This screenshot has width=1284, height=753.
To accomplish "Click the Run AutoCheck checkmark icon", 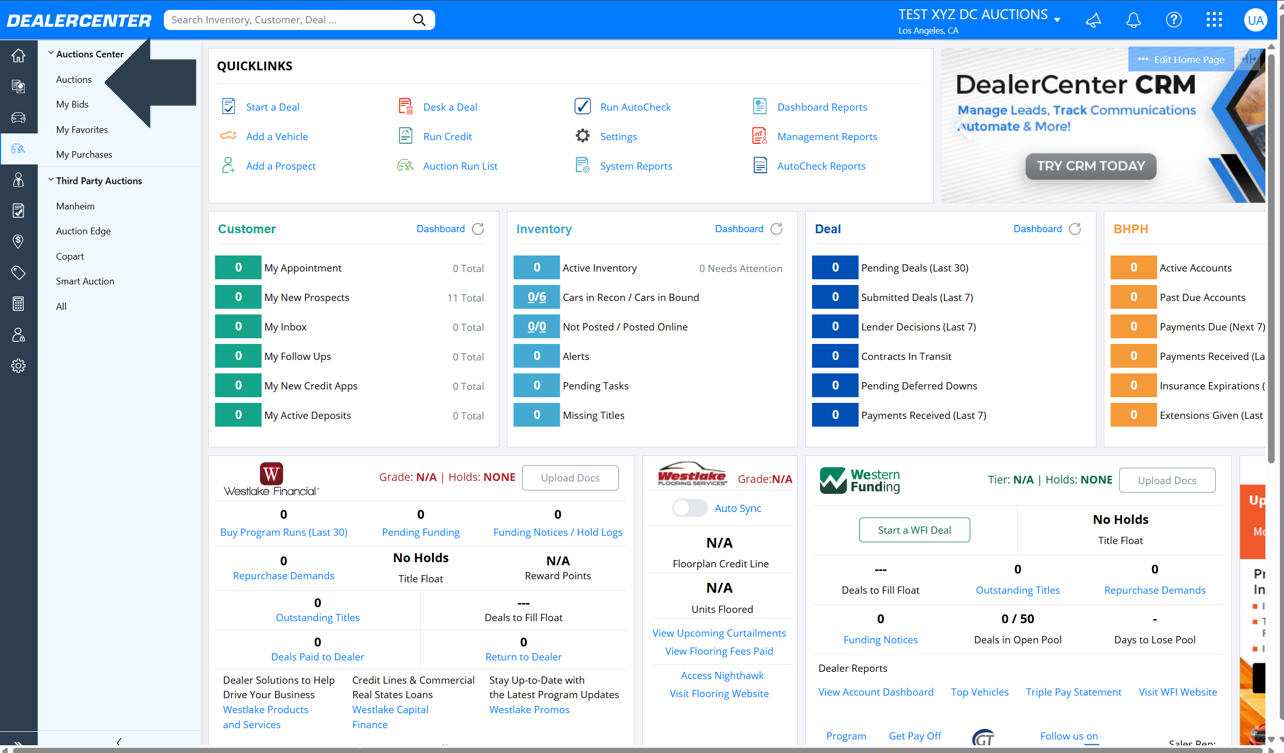I will point(582,106).
